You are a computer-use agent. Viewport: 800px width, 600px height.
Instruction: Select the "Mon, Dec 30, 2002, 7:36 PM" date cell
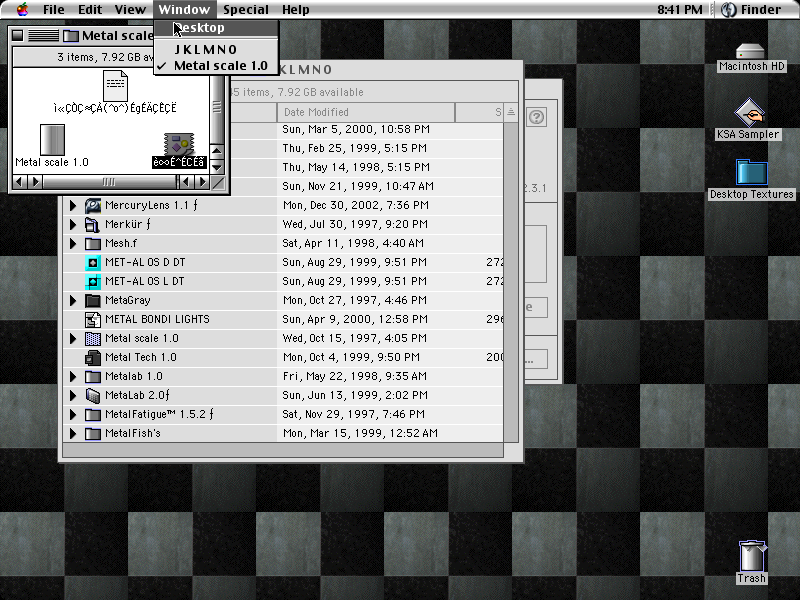coord(355,205)
